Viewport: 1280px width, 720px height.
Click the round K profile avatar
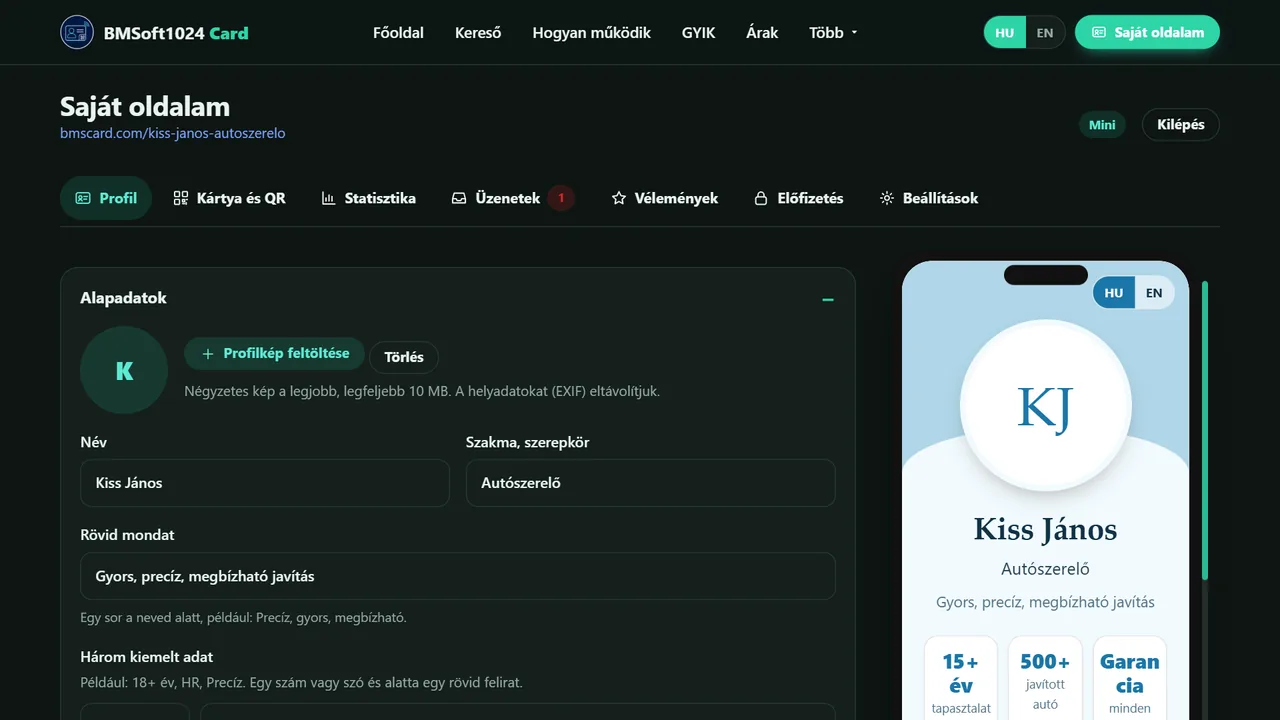(124, 370)
